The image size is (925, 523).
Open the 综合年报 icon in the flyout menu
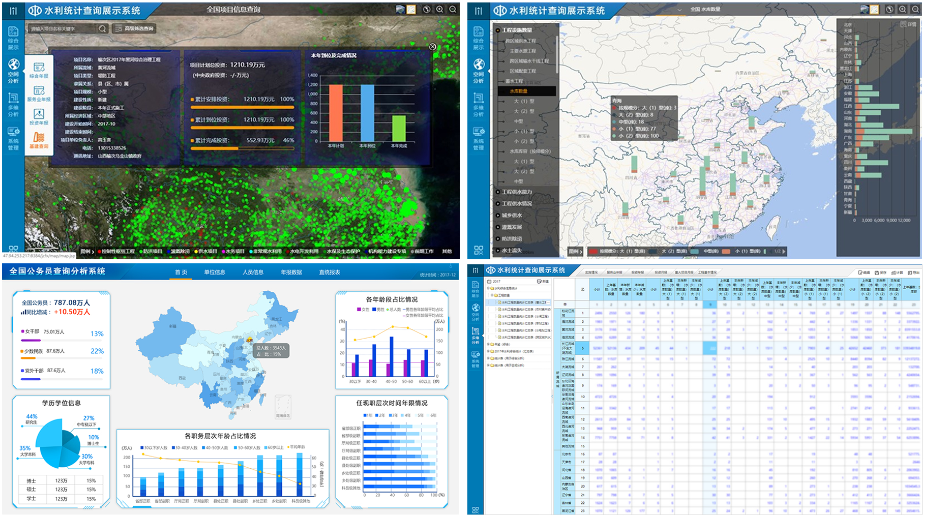coord(41,69)
